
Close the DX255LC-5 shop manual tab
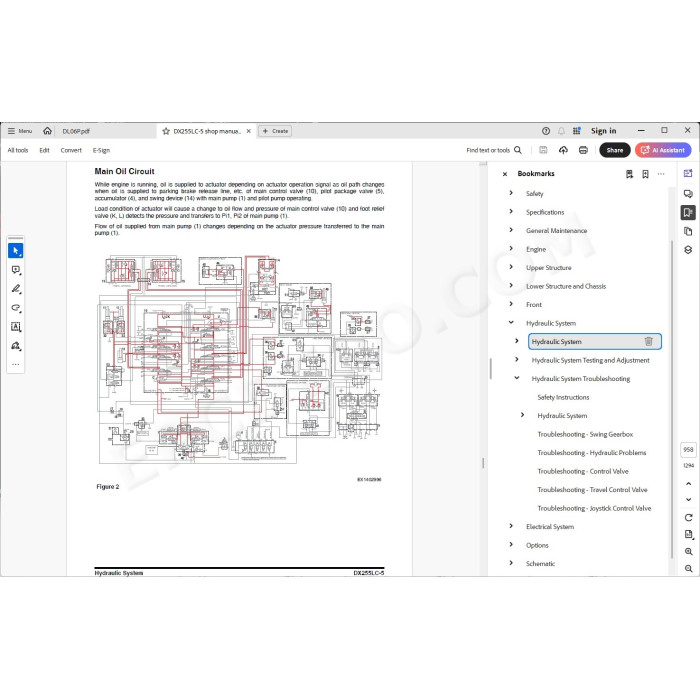click(x=249, y=131)
